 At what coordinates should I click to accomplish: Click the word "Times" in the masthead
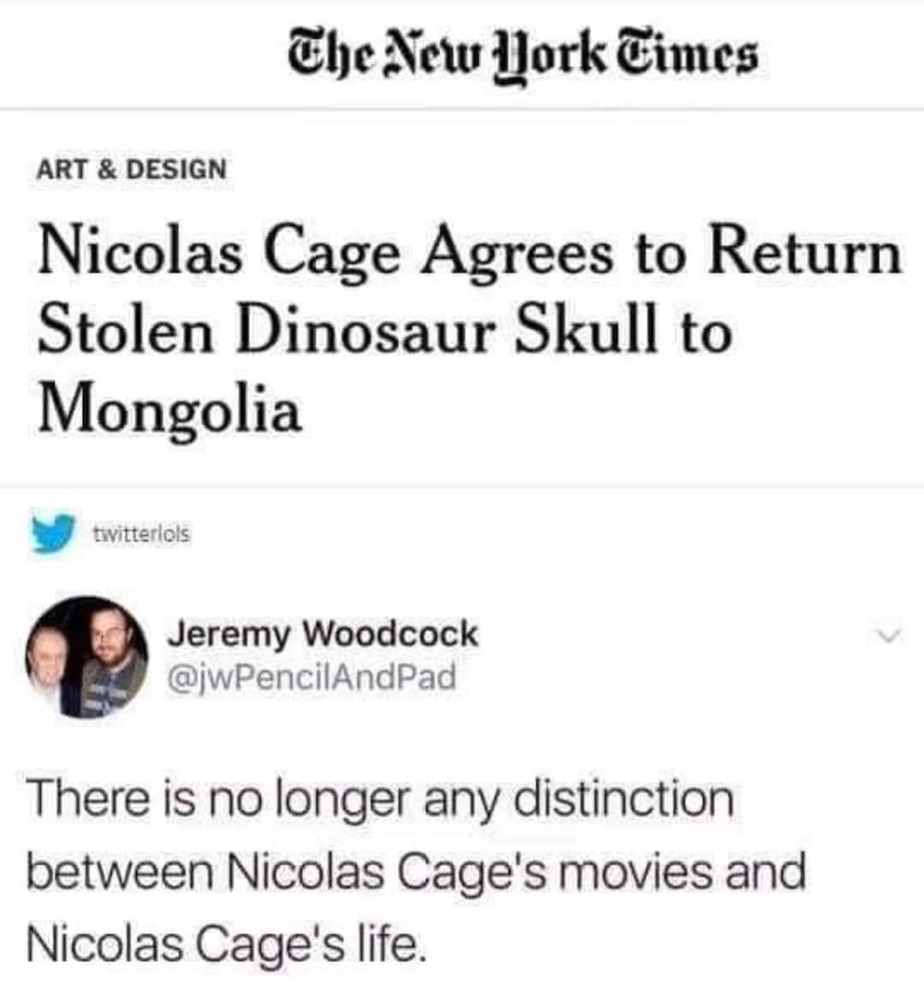(689, 54)
